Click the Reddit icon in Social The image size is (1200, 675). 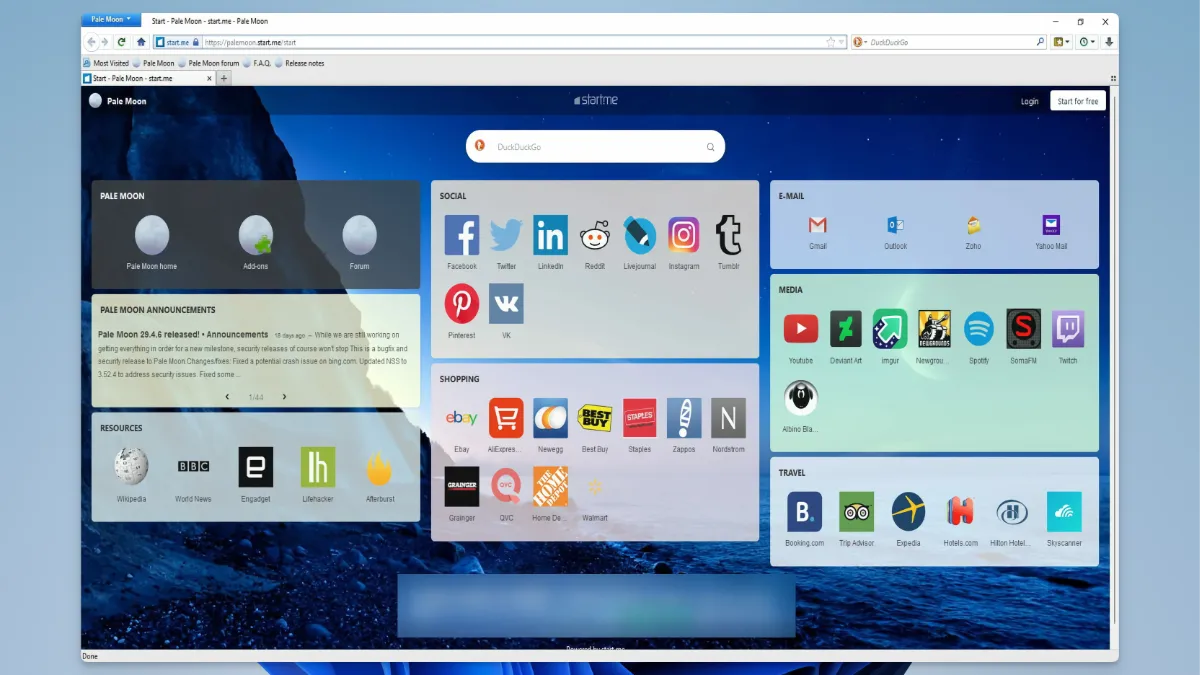(x=595, y=236)
